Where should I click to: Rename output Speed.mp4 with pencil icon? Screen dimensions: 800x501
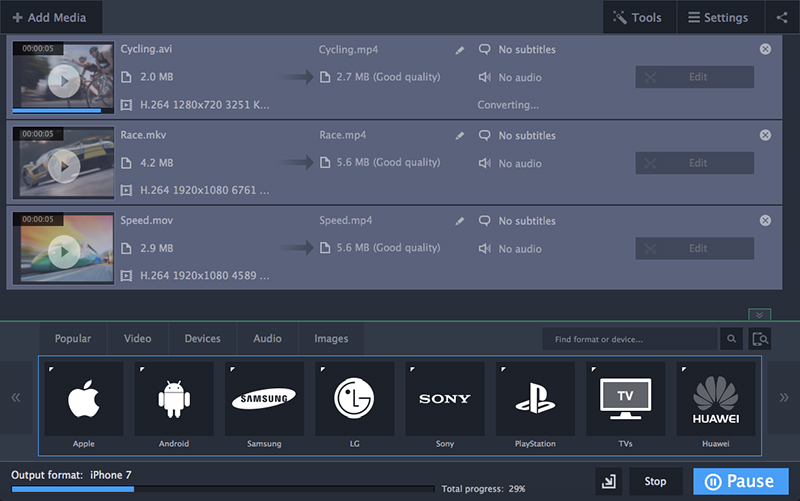[460, 221]
